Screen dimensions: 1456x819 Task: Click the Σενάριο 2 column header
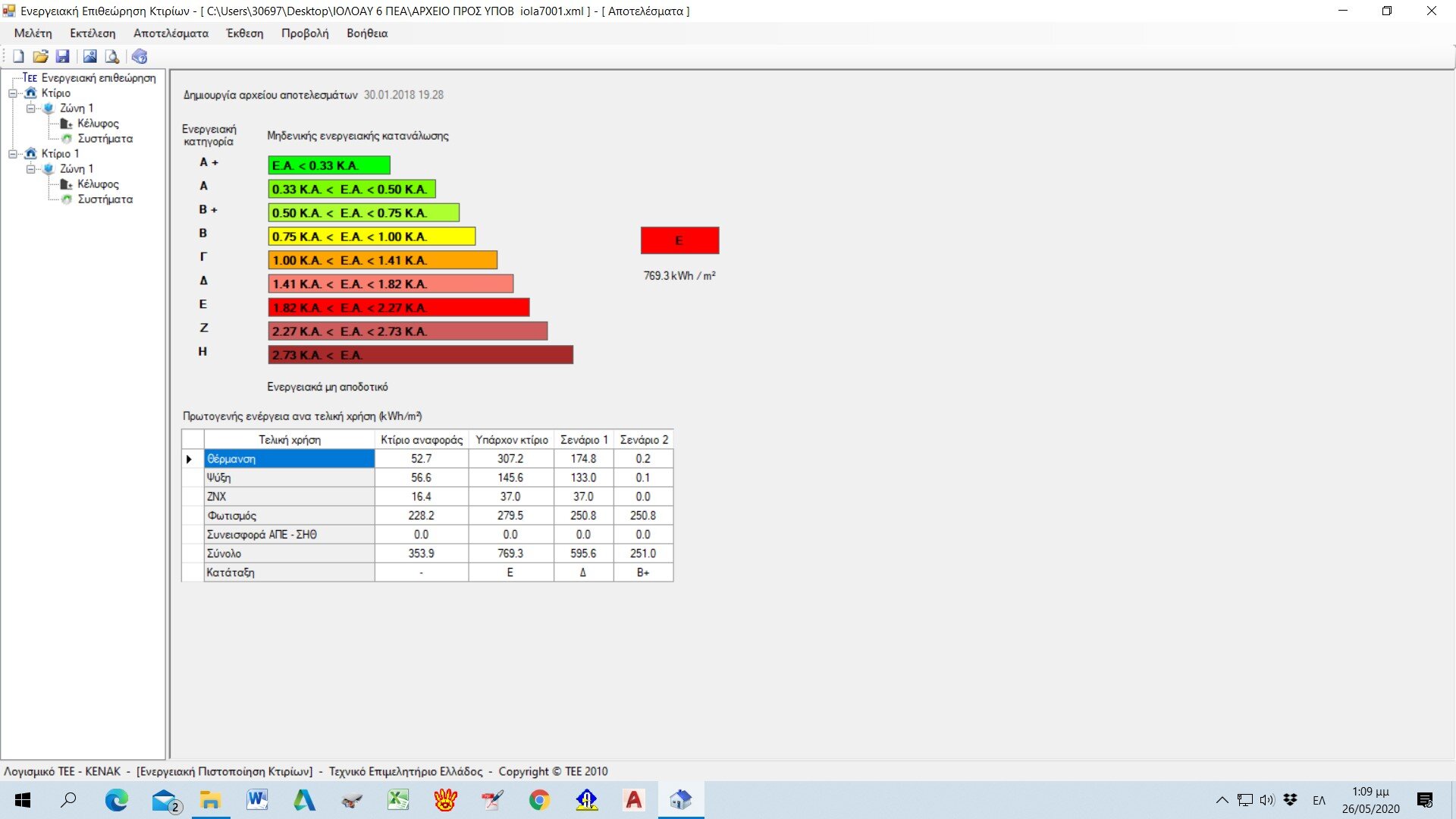(644, 440)
